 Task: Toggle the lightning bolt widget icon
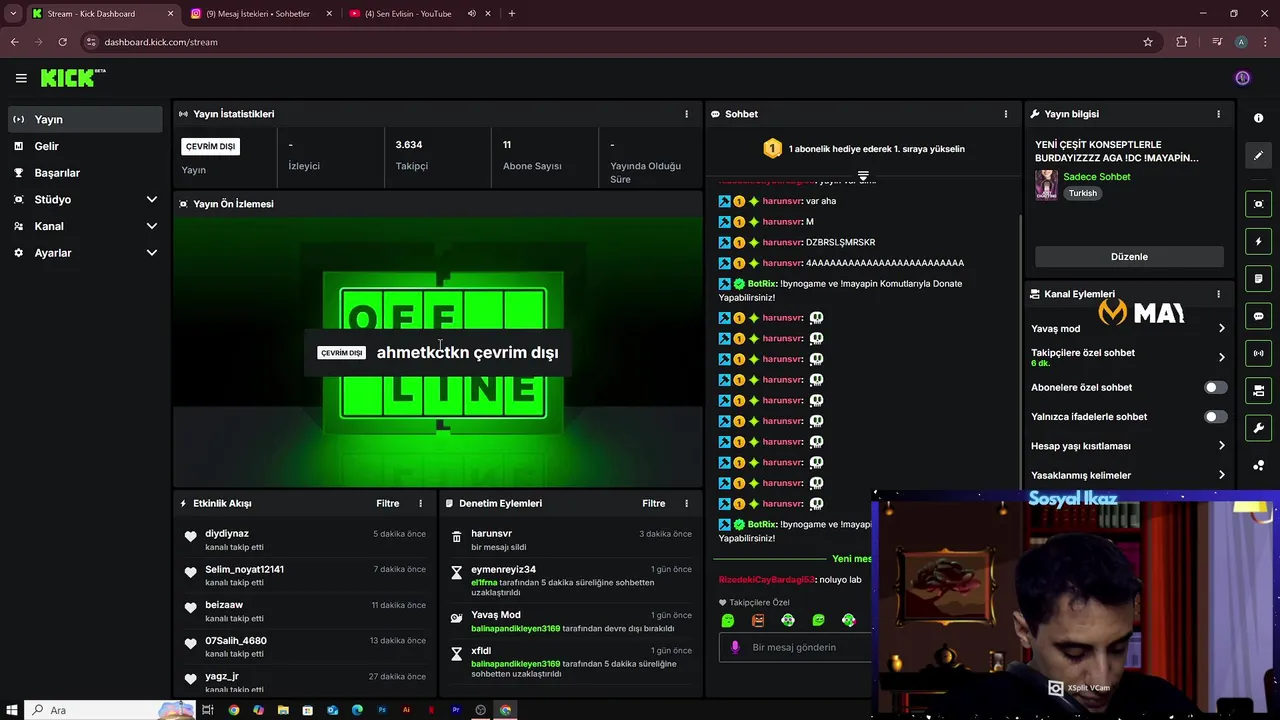(1258, 241)
